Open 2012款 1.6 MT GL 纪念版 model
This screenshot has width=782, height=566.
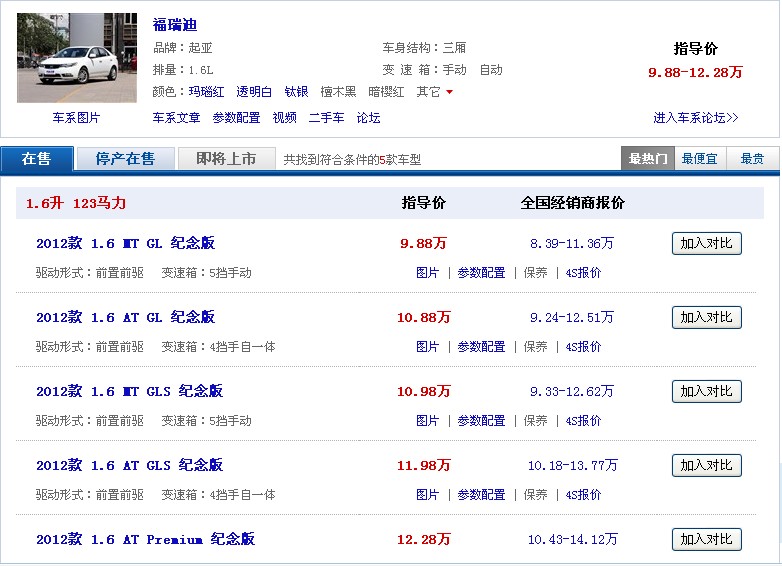point(125,243)
